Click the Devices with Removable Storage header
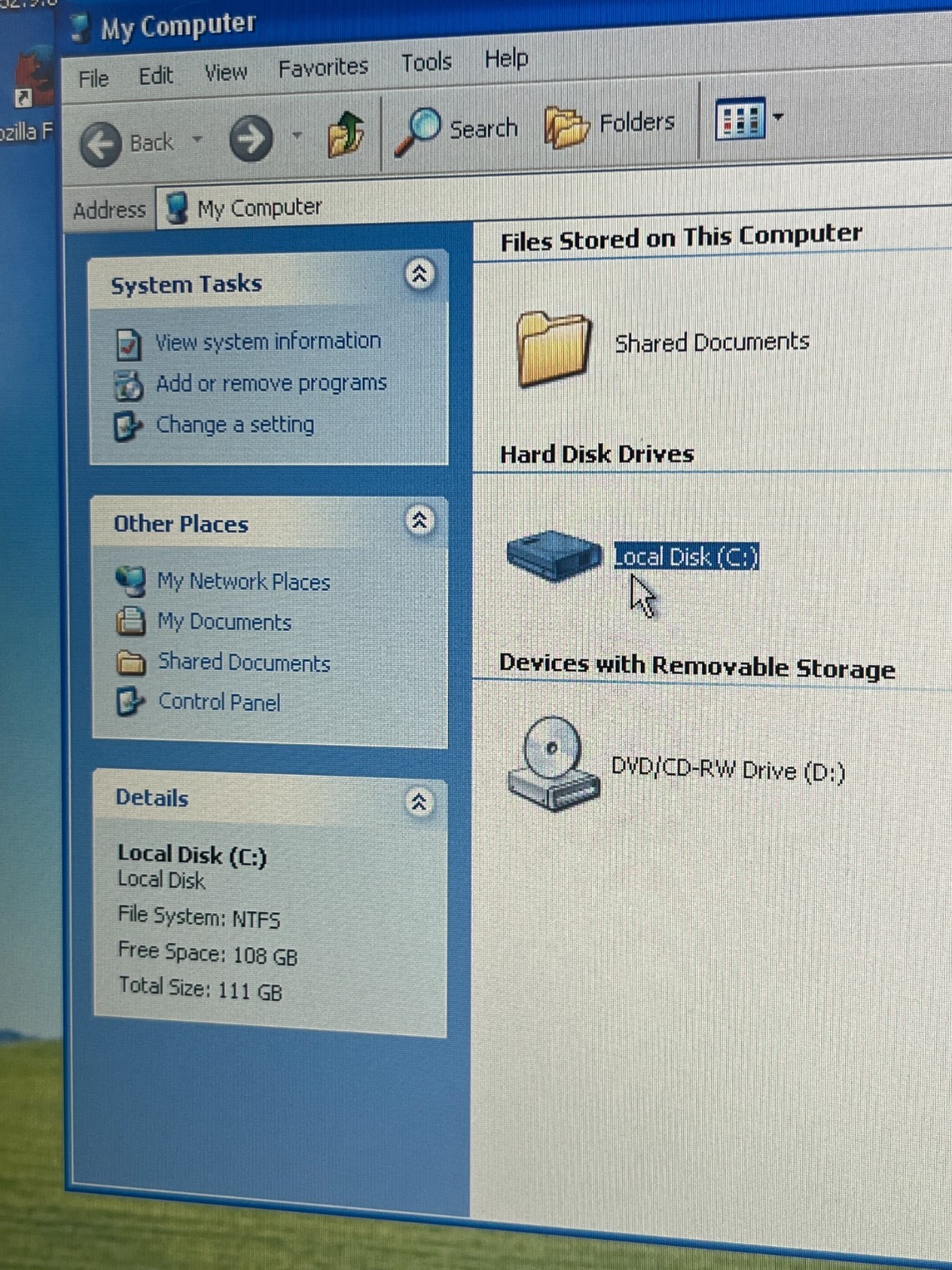 pyautogui.click(x=697, y=667)
